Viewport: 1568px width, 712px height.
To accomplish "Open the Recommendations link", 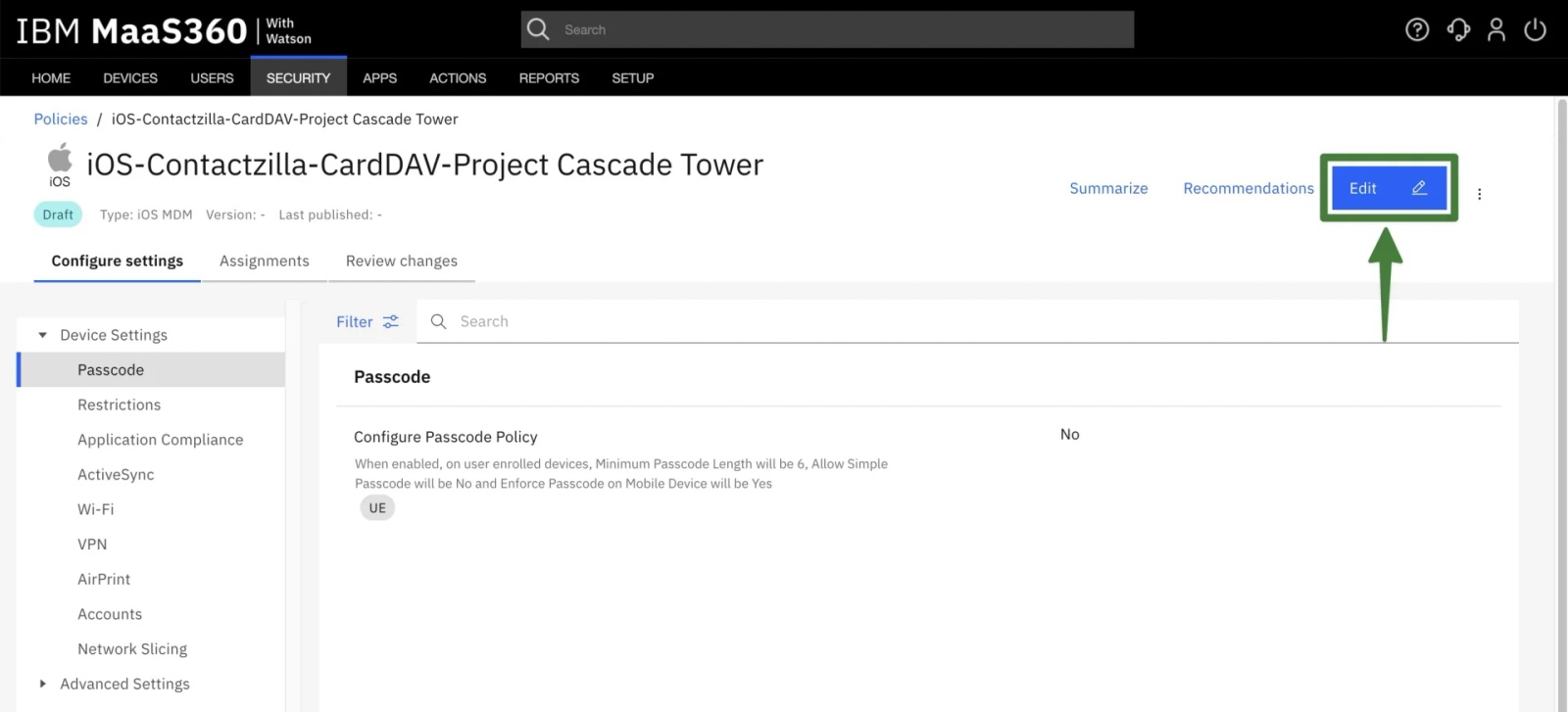I will coord(1248,188).
